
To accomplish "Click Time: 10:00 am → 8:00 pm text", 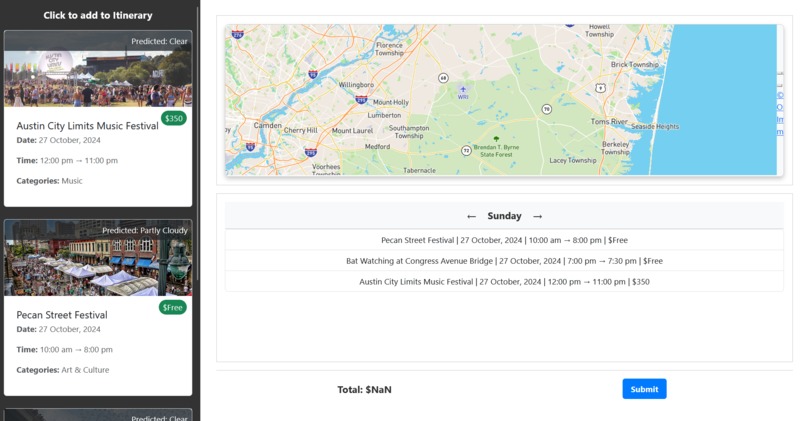I will point(64,350).
